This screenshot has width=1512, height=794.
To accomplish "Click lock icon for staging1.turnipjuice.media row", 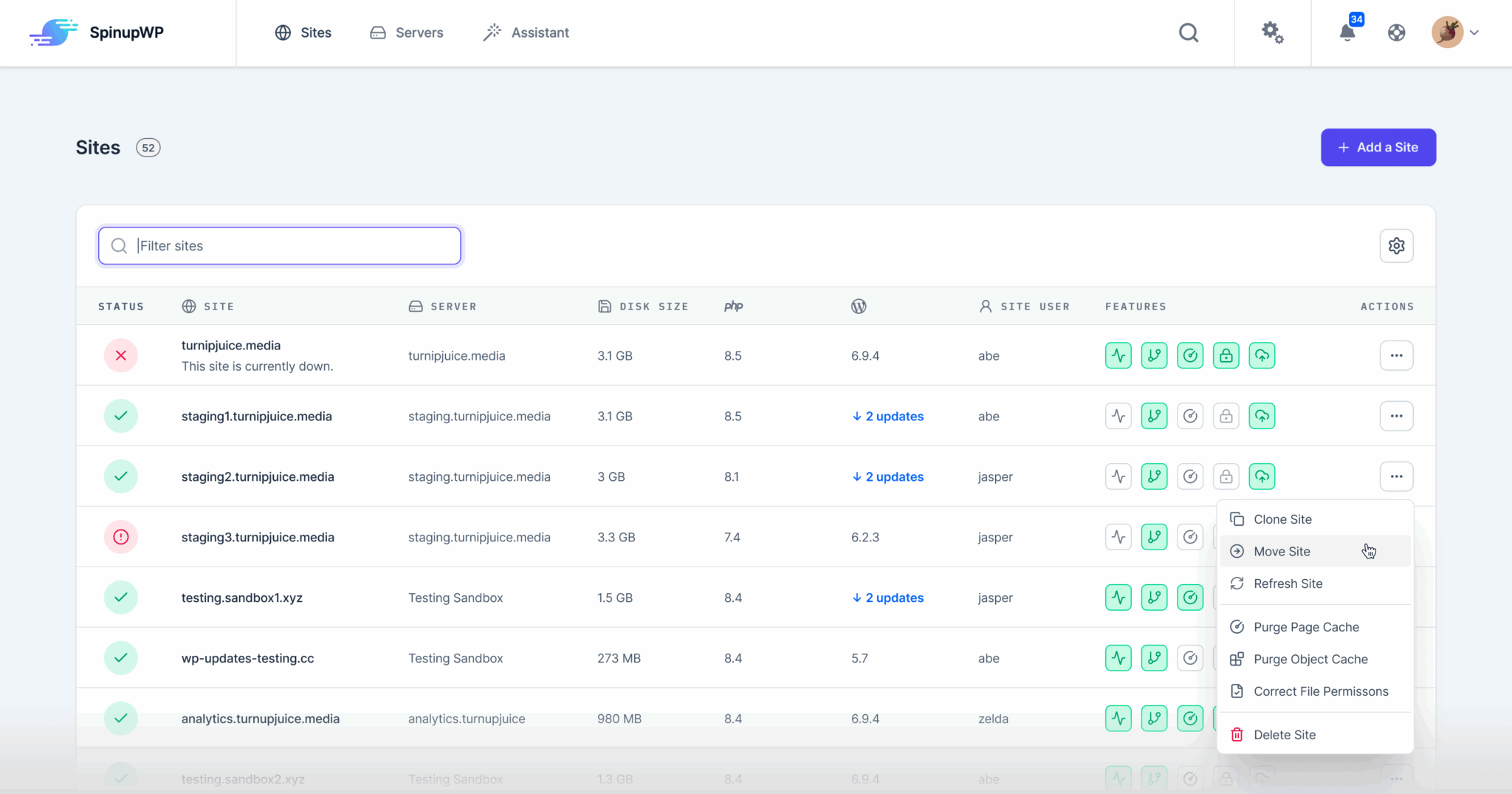I will (1226, 417).
